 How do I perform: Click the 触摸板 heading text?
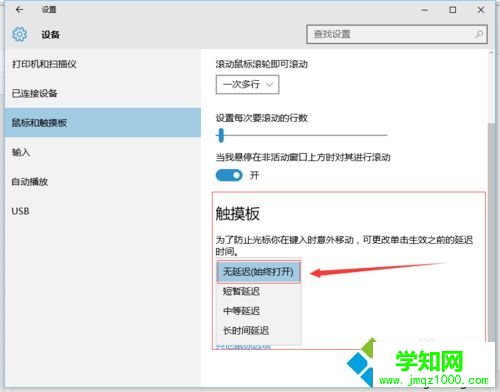[x=238, y=214]
